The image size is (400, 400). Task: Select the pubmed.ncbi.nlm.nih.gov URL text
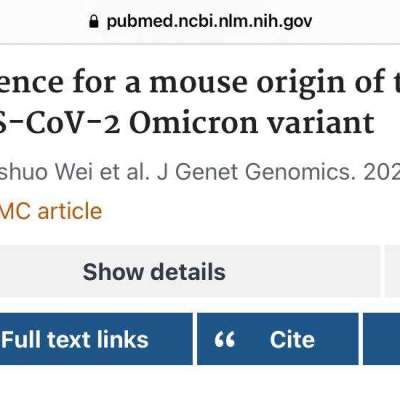tap(209, 22)
